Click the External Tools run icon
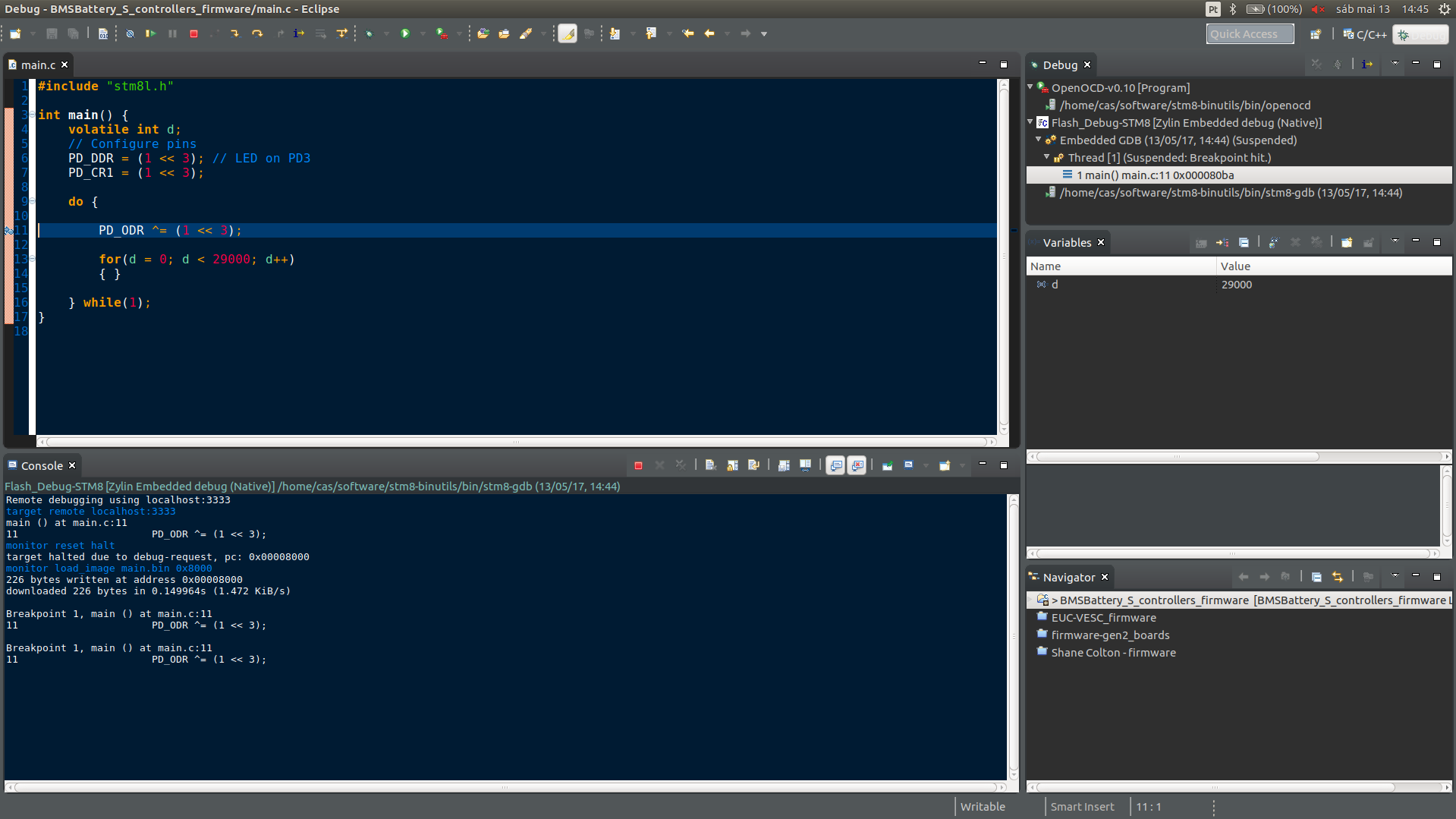The width and height of the screenshot is (1456, 819). 442,33
